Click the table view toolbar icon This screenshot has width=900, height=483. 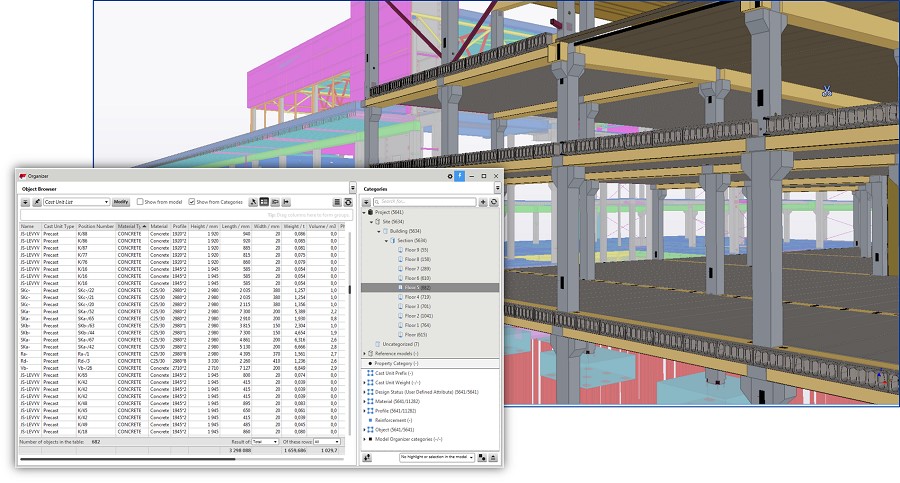click(264, 202)
